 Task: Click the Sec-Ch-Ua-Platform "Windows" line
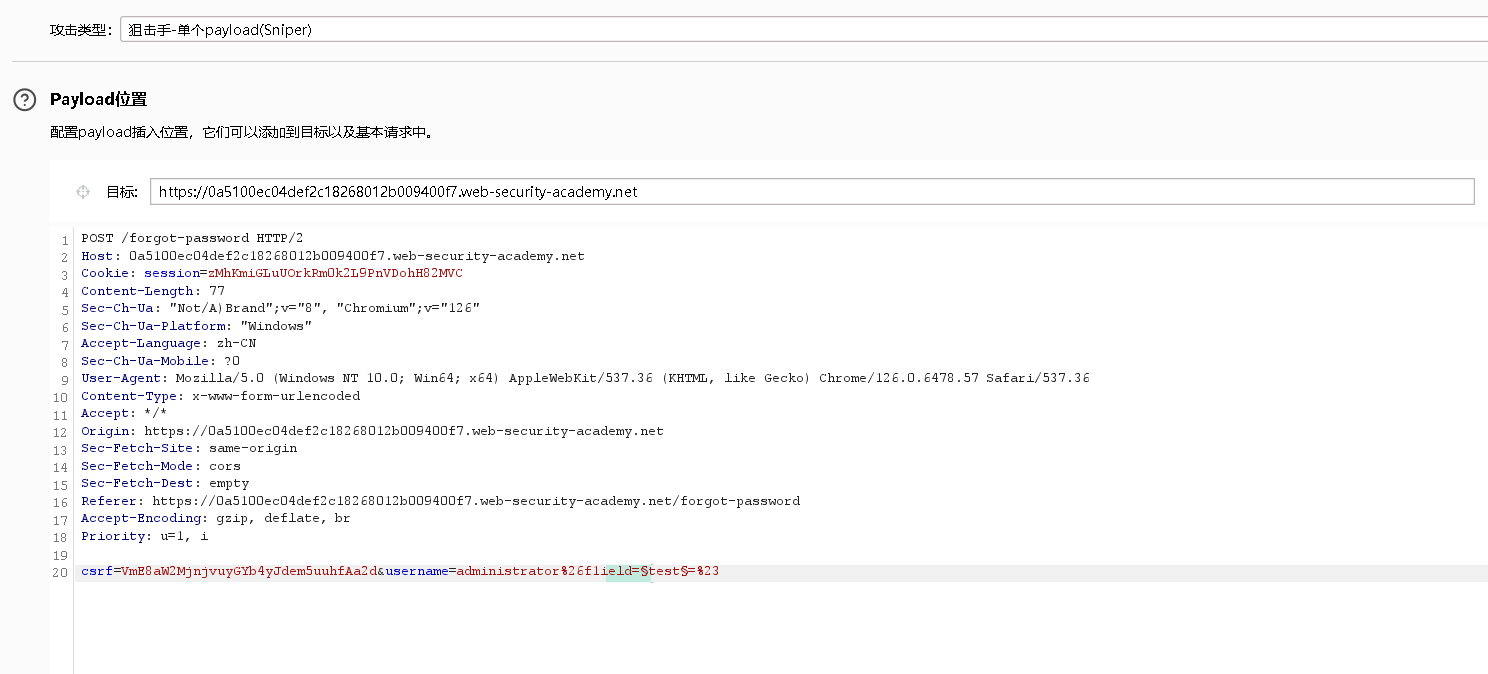(x=197, y=326)
